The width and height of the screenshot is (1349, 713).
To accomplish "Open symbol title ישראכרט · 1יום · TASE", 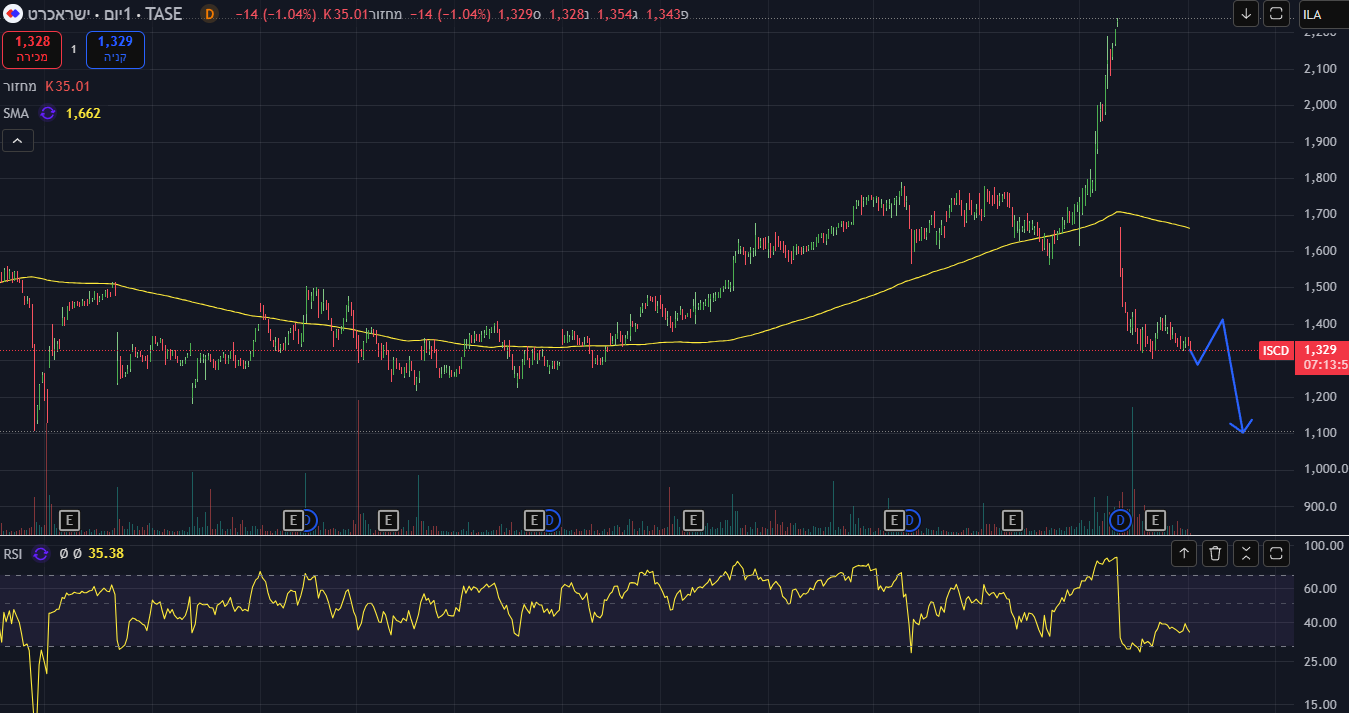I will click(104, 14).
